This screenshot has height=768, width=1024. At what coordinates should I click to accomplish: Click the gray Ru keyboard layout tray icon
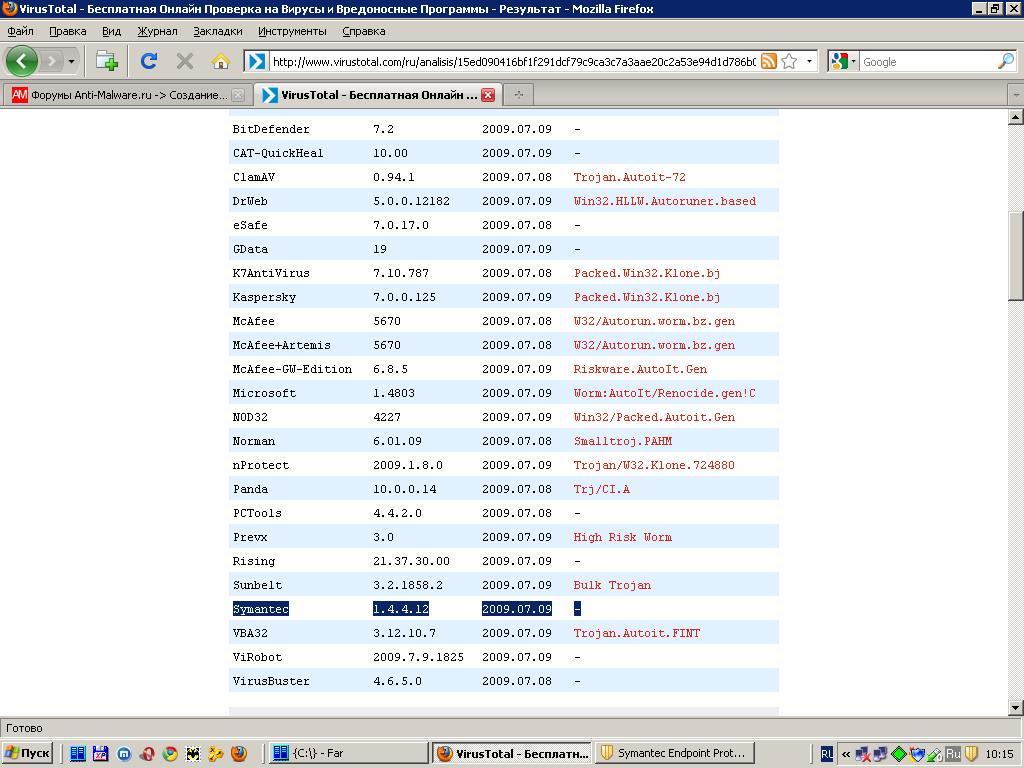953,754
